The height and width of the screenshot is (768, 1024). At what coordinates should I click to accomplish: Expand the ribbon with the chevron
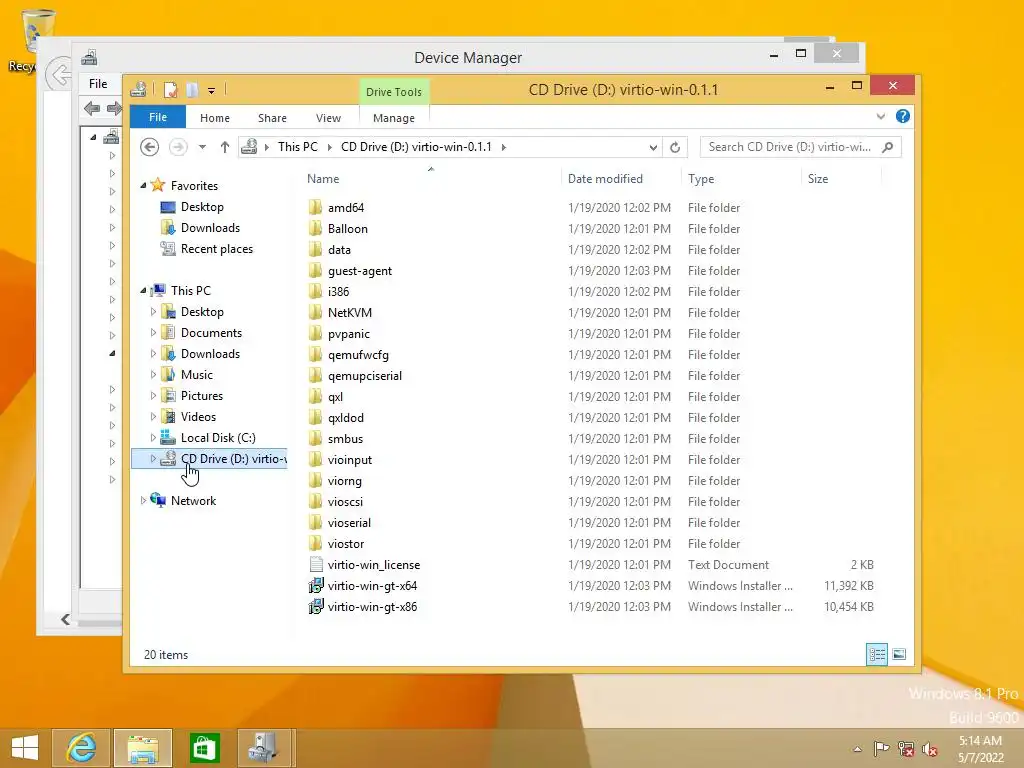(881, 116)
